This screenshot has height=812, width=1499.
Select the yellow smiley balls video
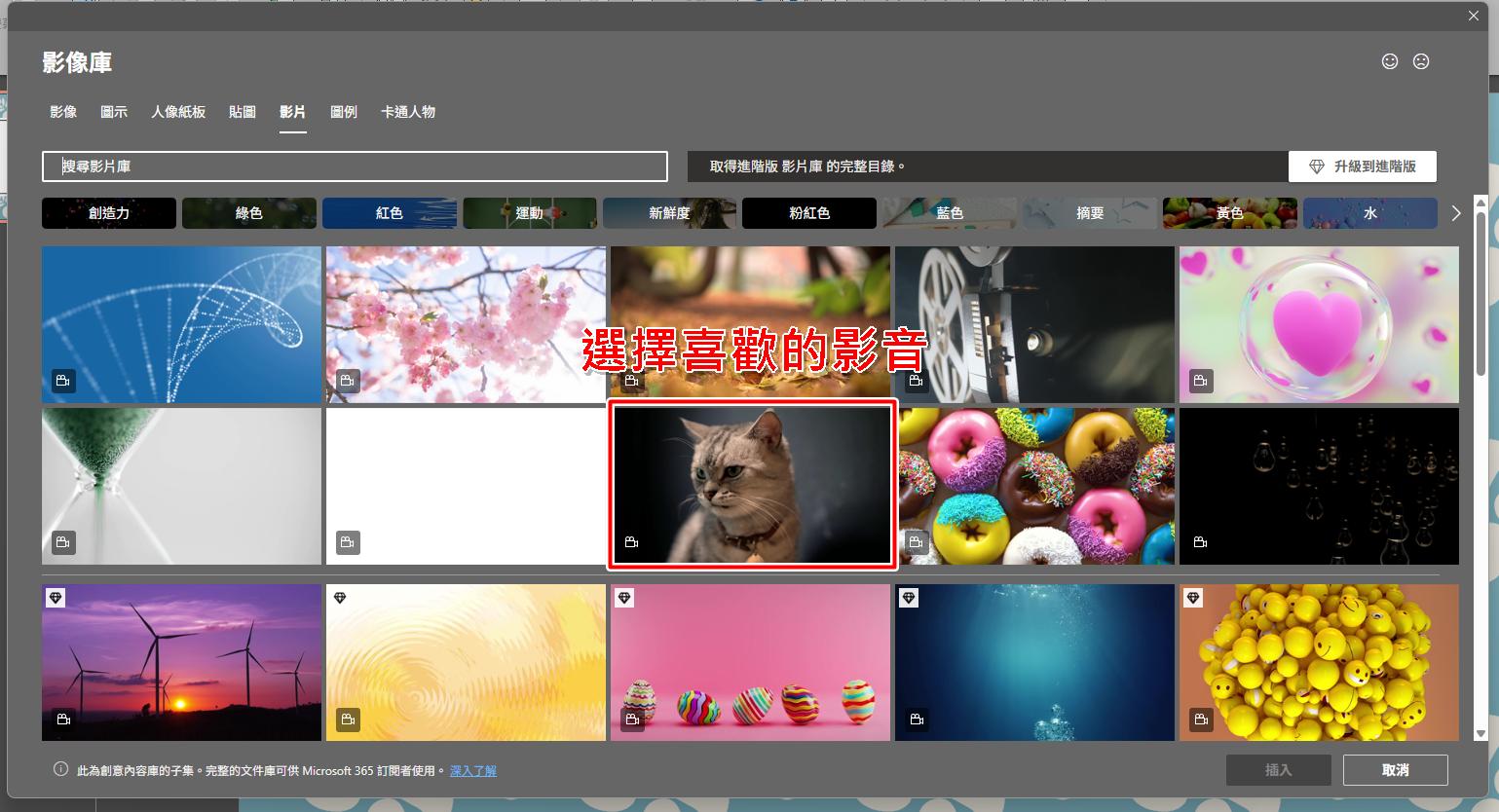1319,662
